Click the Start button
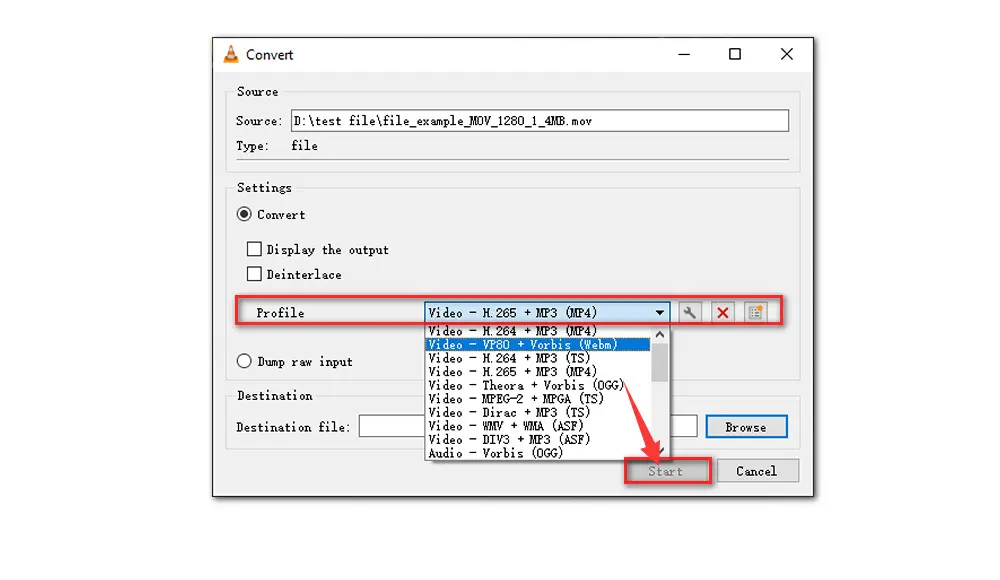 [665, 471]
